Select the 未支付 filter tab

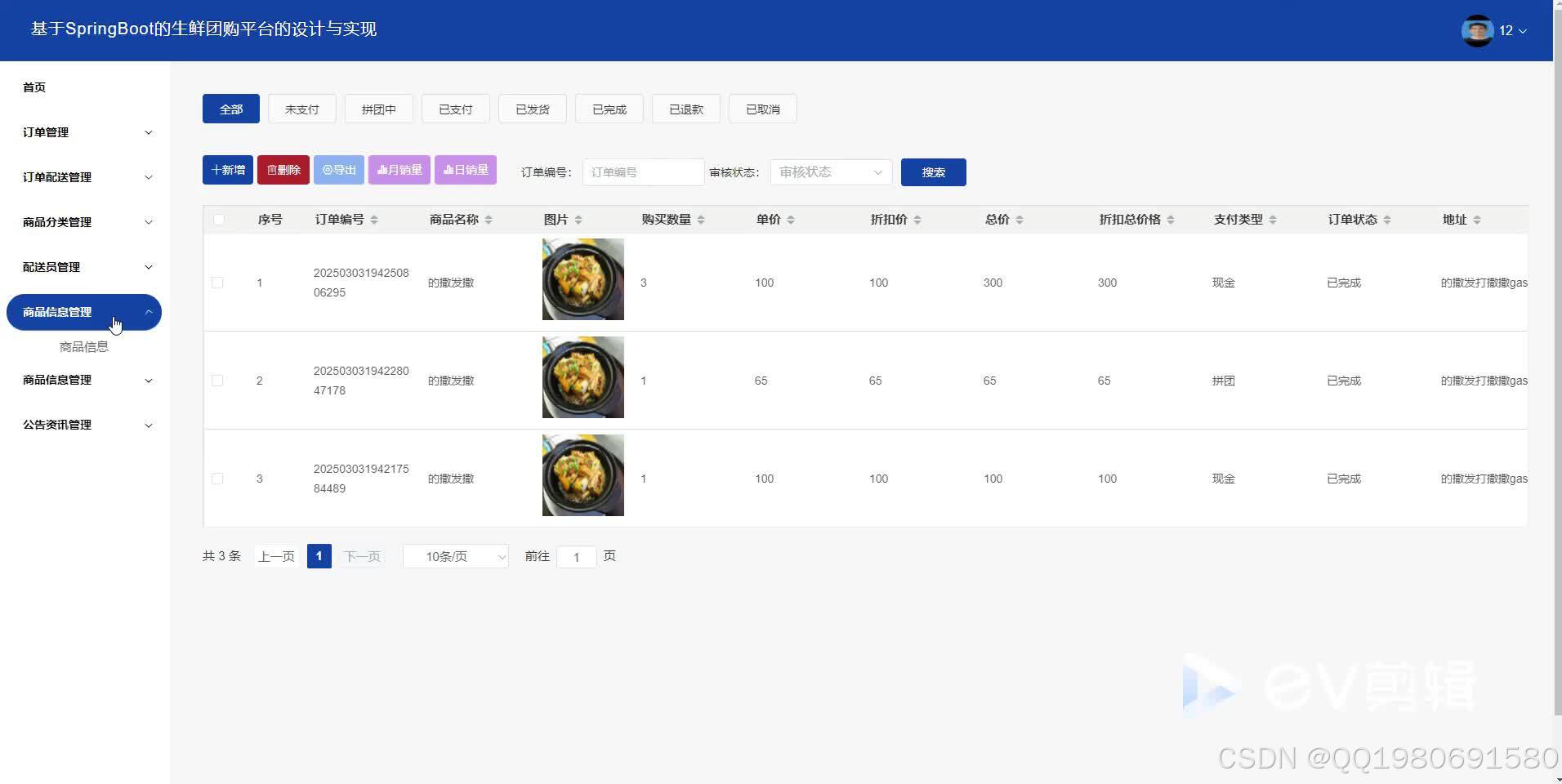click(302, 109)
